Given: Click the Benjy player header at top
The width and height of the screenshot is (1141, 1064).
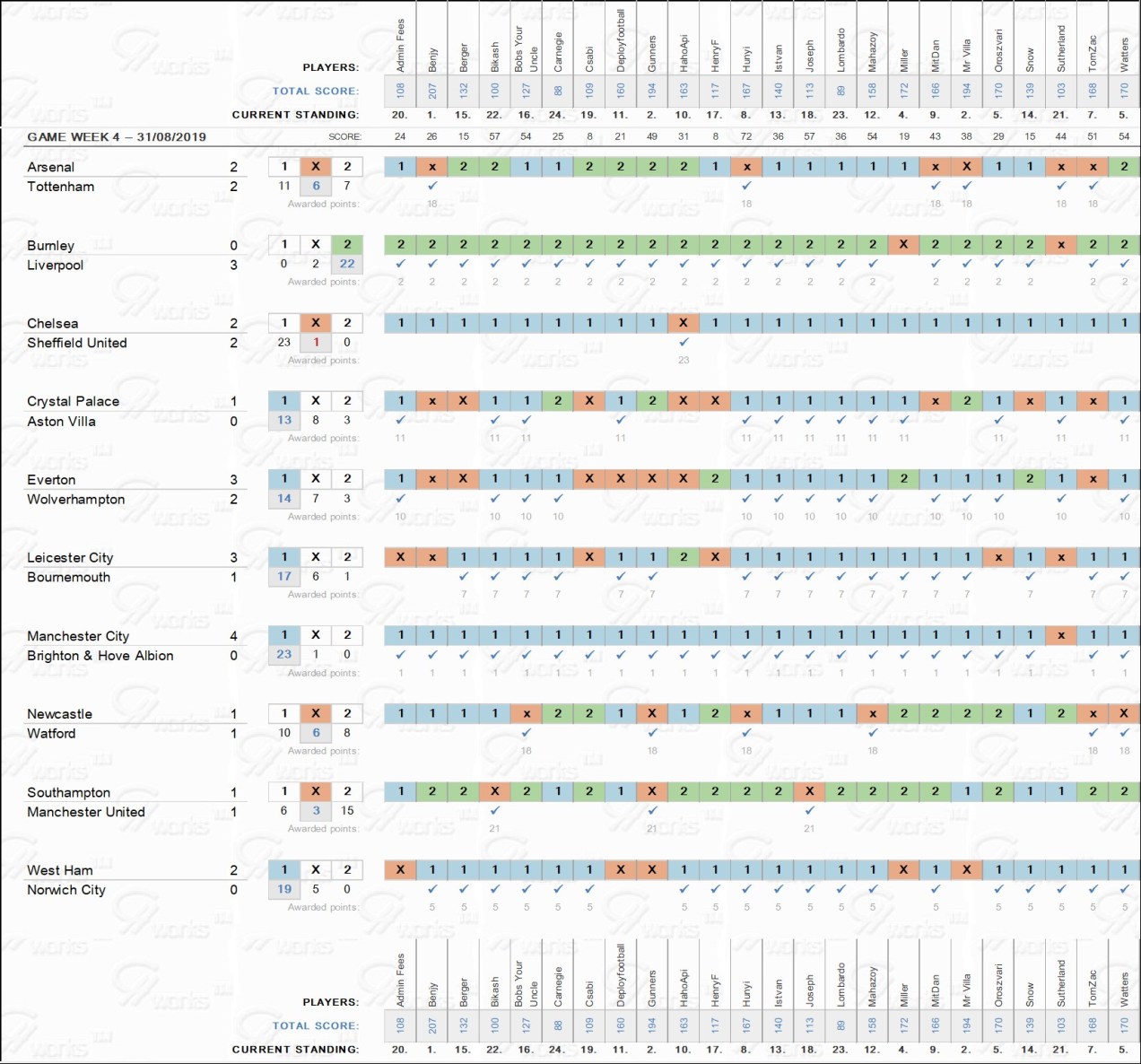Looking at the screenshot, I should (432, 59).
